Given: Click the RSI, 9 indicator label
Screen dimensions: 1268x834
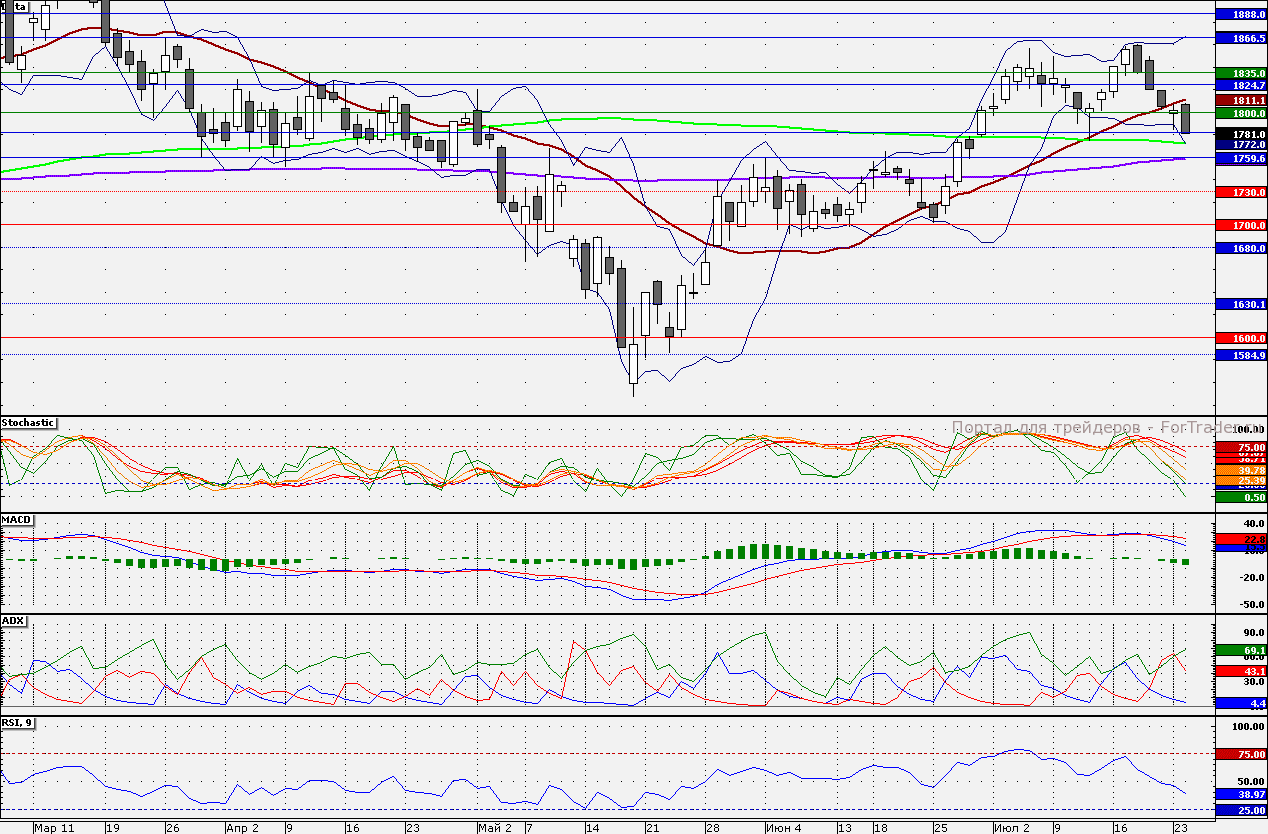Looking at the screenshot, I should tap(17, 722).
